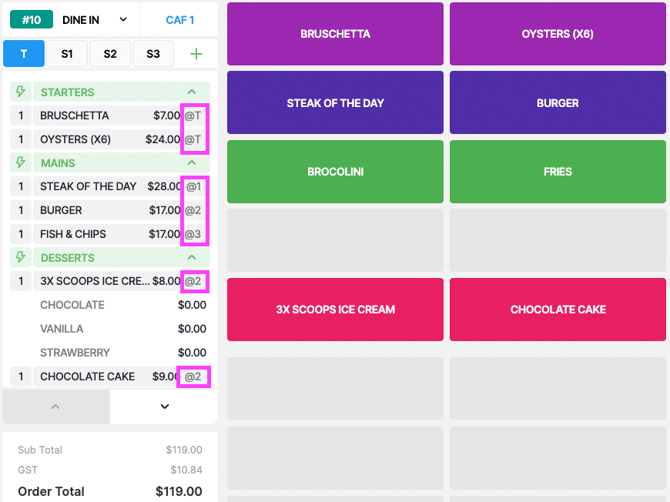Screen dimensions: 670x502
Task: Click the order list down arrow
Action: point(165,406)
